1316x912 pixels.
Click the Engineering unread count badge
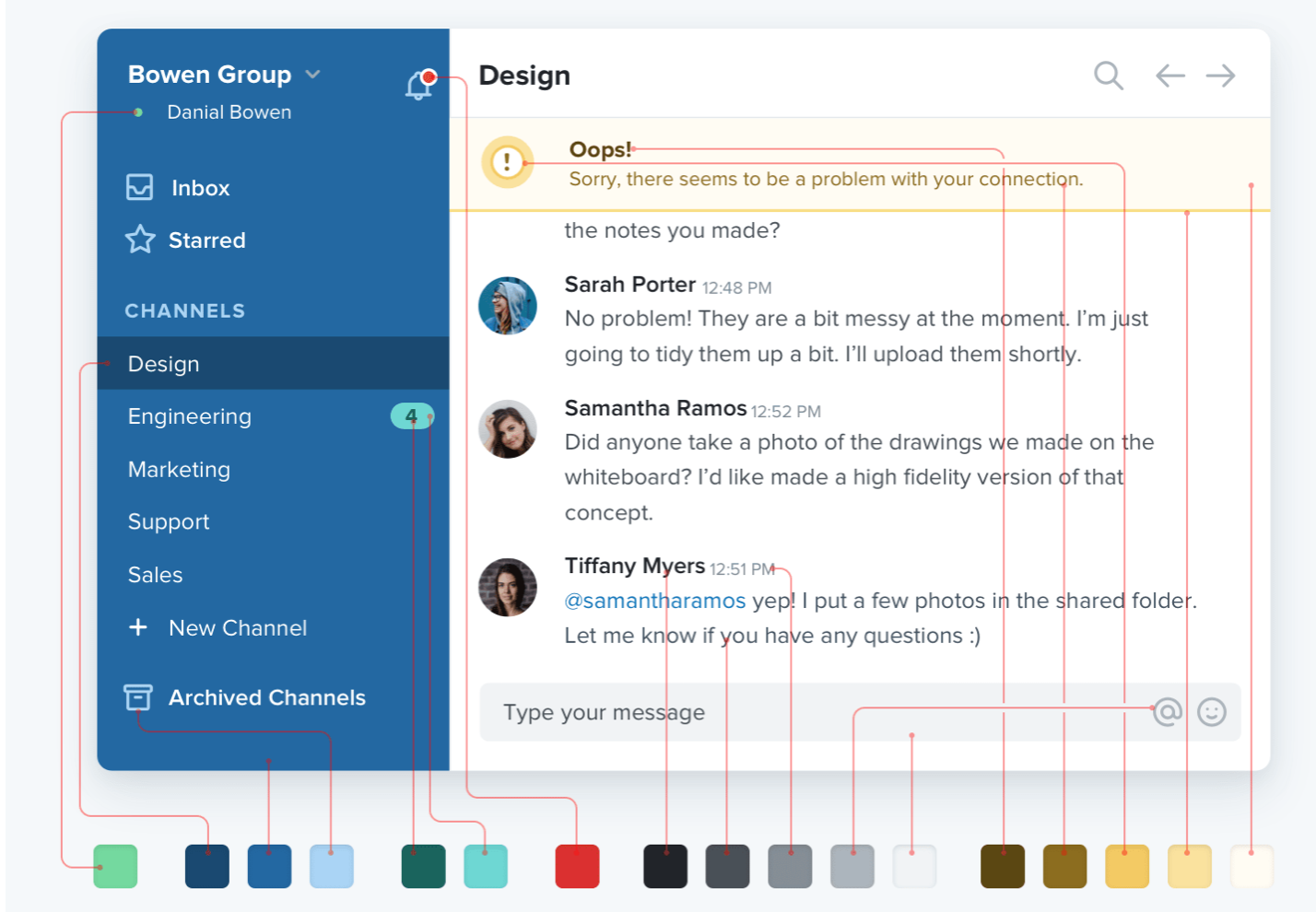point(411,415)
